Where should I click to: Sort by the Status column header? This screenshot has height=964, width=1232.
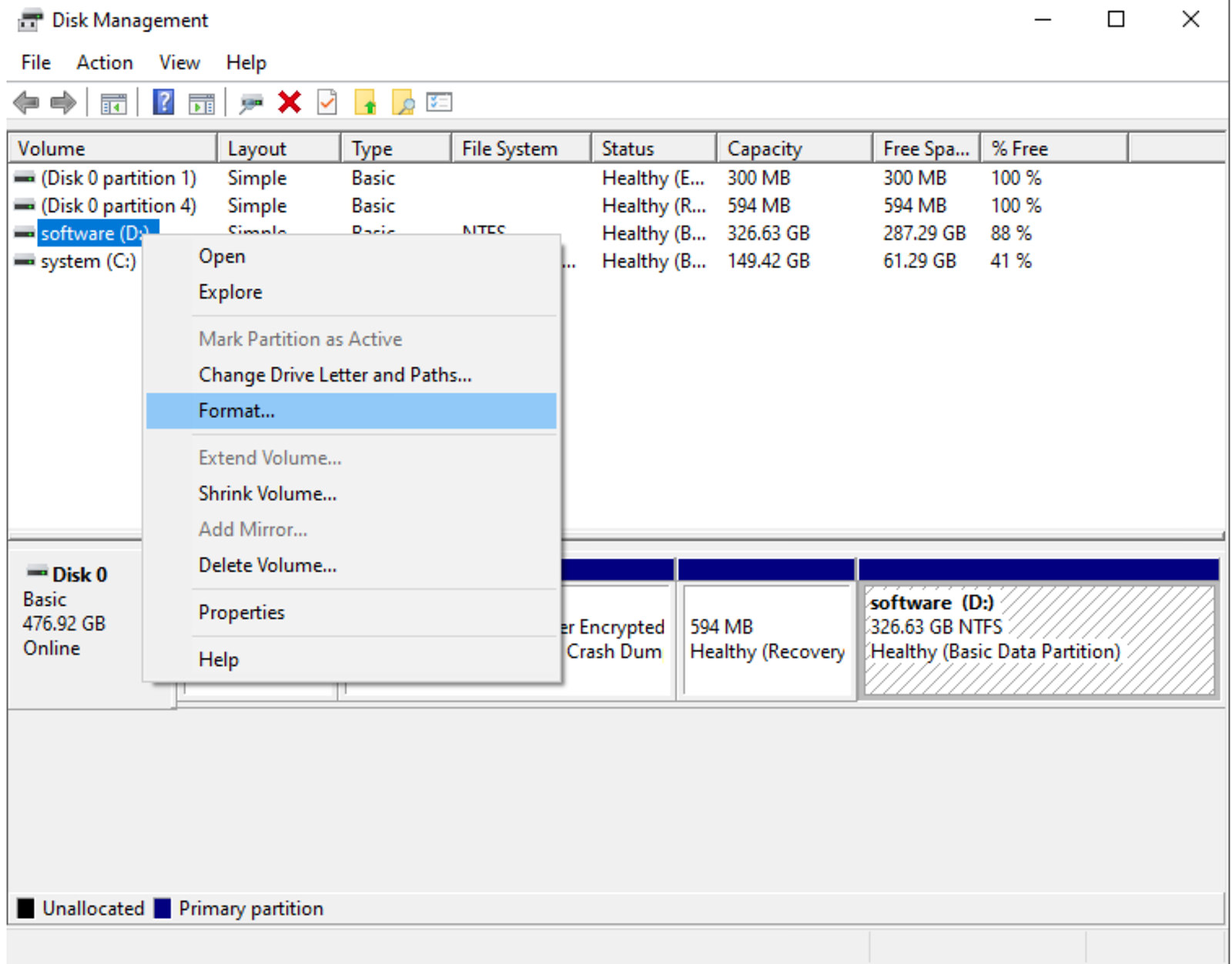point(654,149)
